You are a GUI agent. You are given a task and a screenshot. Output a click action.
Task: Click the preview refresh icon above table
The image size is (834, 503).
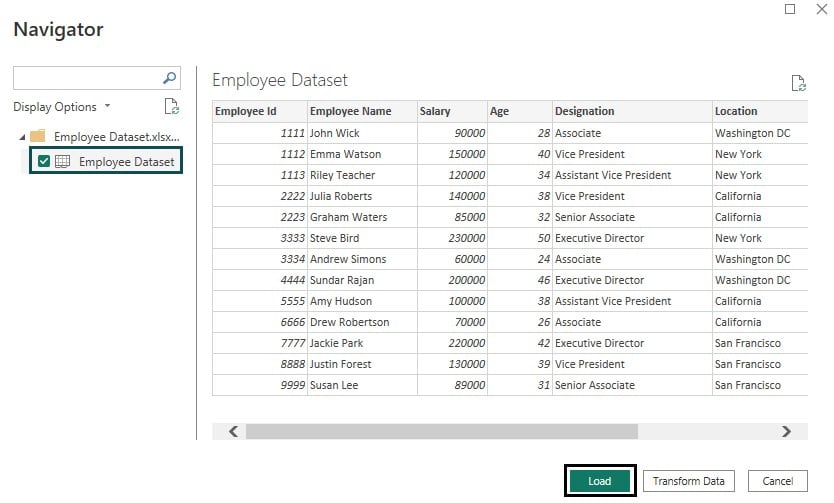tap(798, 83)
